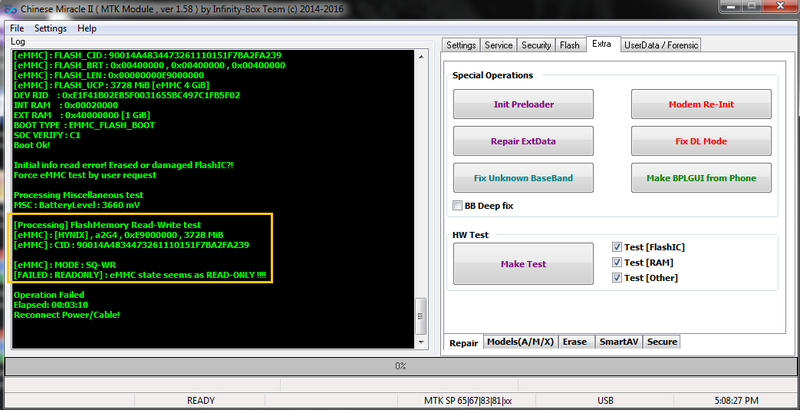
Task: Click Make BPLGUI from Phone
Action: 700,178
